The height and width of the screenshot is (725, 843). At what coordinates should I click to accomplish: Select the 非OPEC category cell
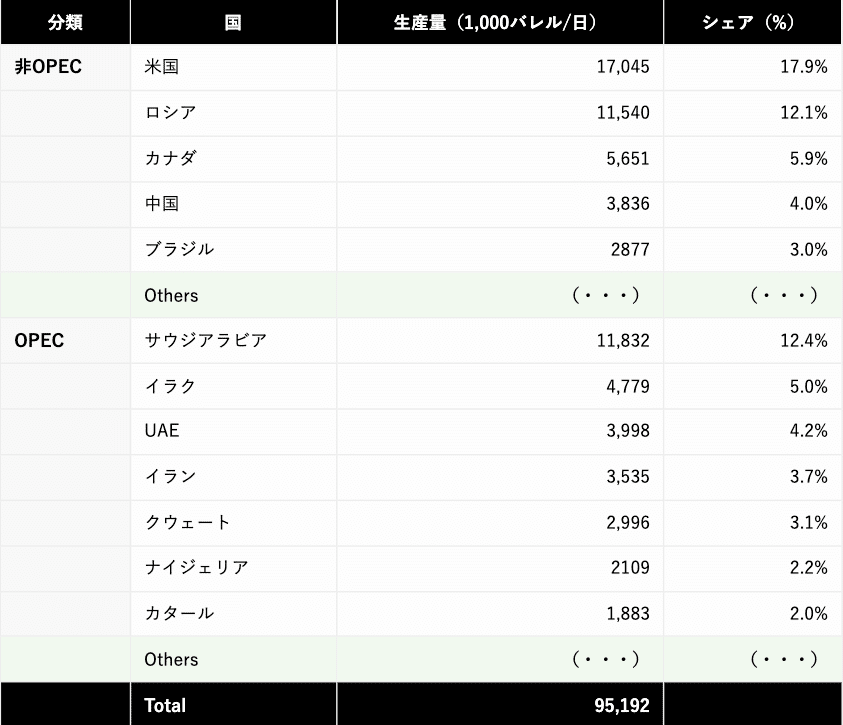pos(65,67)
